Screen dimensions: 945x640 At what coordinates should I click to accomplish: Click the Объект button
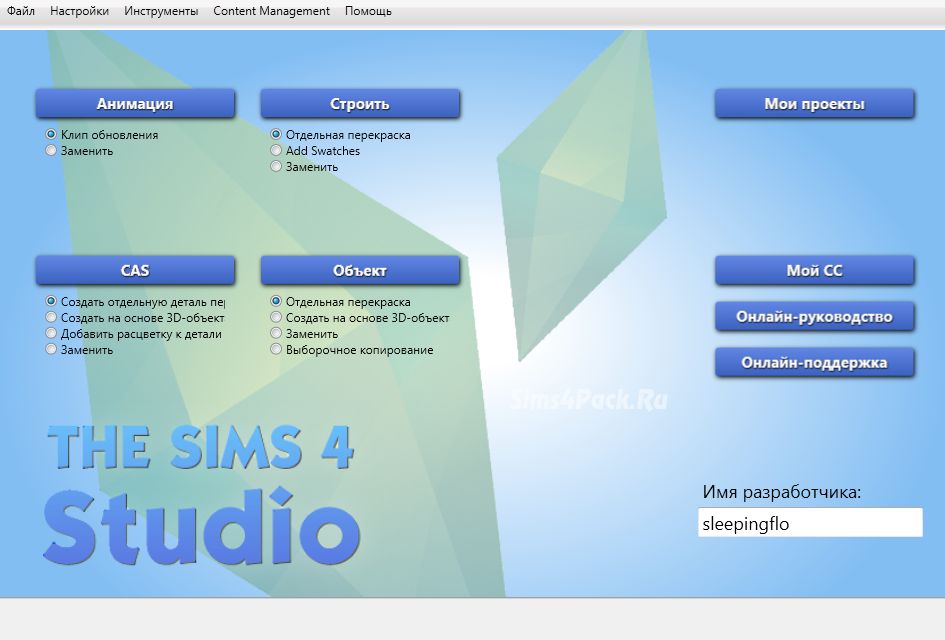pos(360,271)
